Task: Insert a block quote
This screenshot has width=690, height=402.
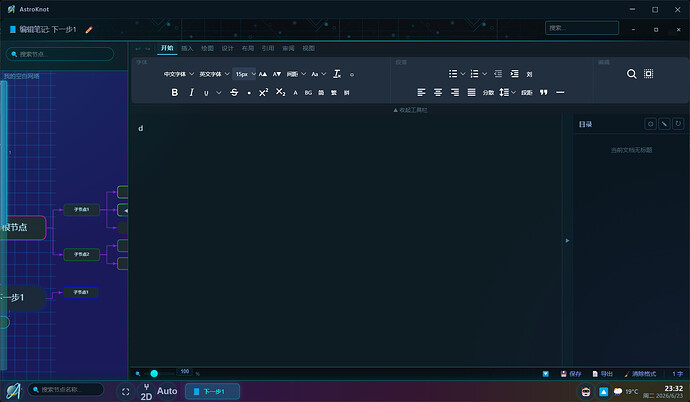Action: point(543,92)
